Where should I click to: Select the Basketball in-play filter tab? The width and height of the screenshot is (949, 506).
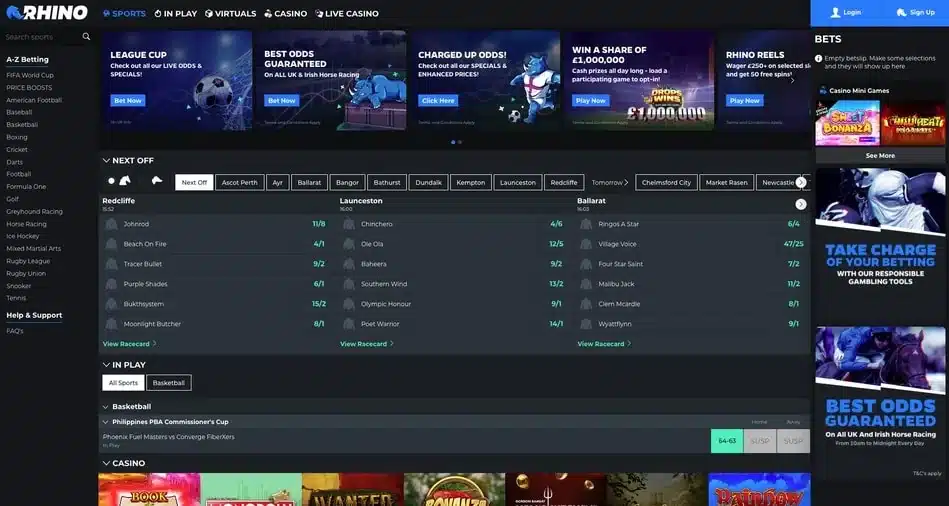coord(169,383)
